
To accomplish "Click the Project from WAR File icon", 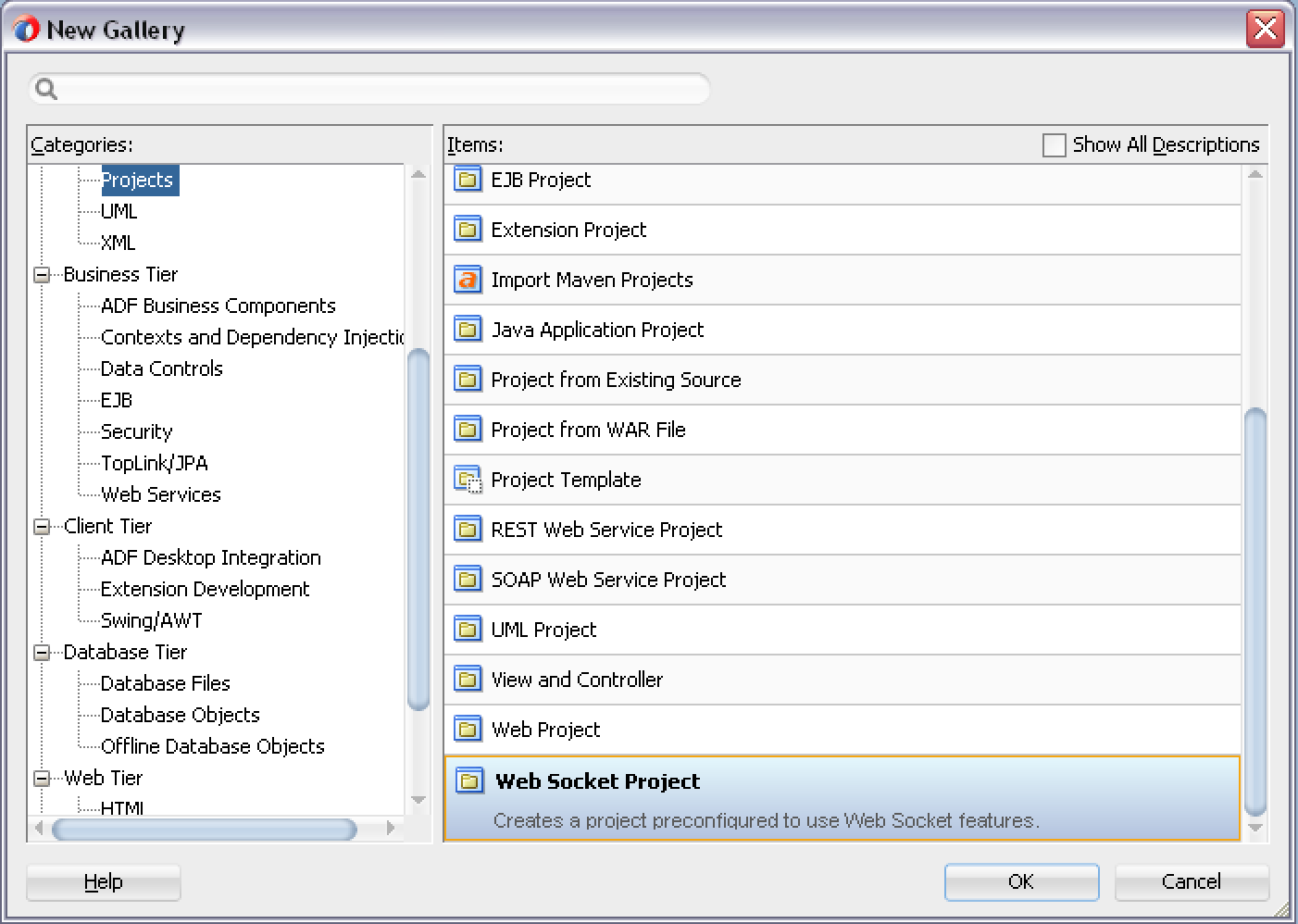I will [468, 429].
